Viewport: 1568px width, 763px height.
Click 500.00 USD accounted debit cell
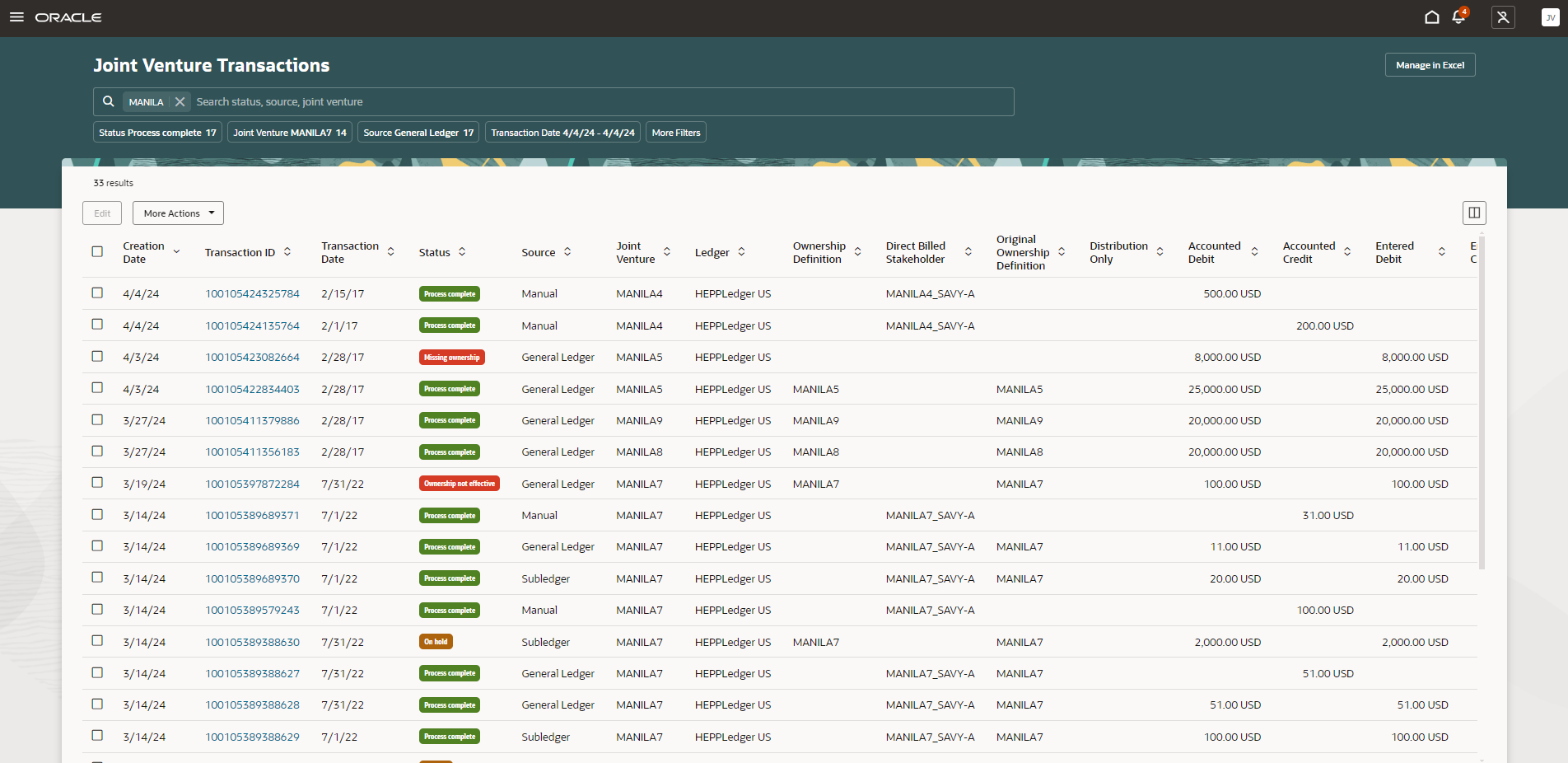pyautogui.click(x=1232, y=293)
